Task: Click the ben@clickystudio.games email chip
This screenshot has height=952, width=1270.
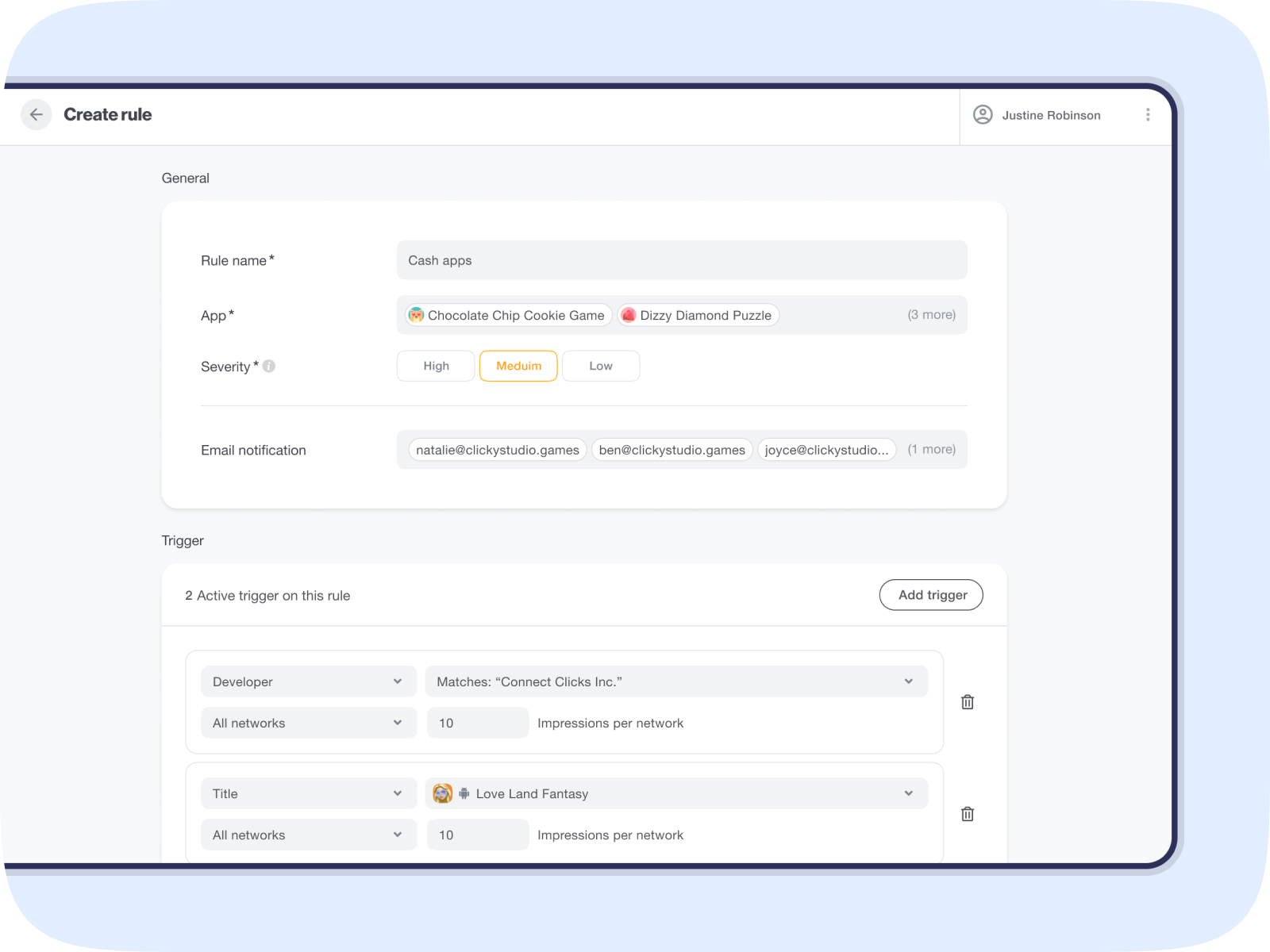Action: tap(672, 450)
